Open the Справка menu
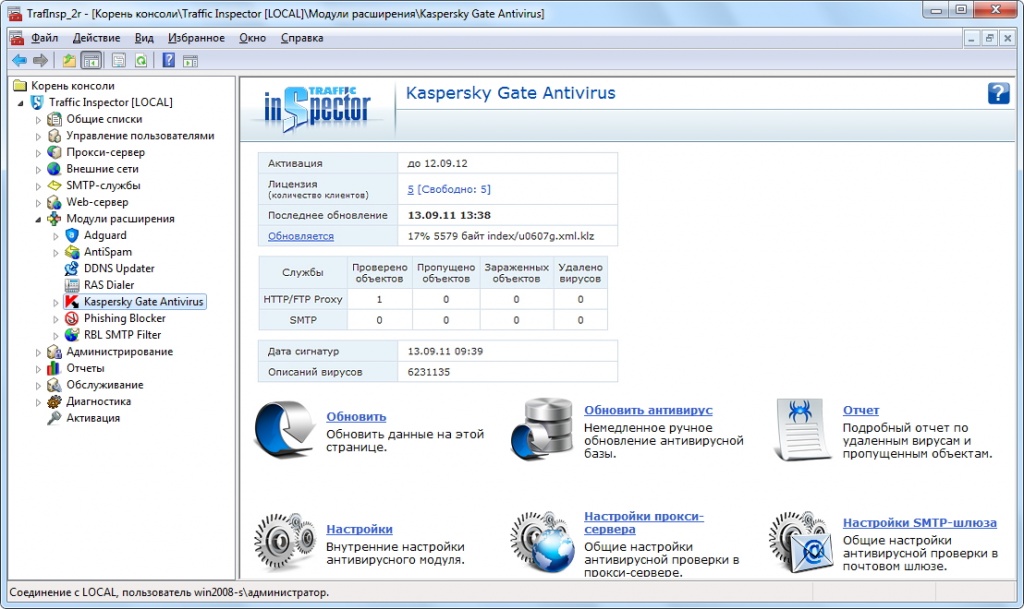 click(x=302, y=38)
